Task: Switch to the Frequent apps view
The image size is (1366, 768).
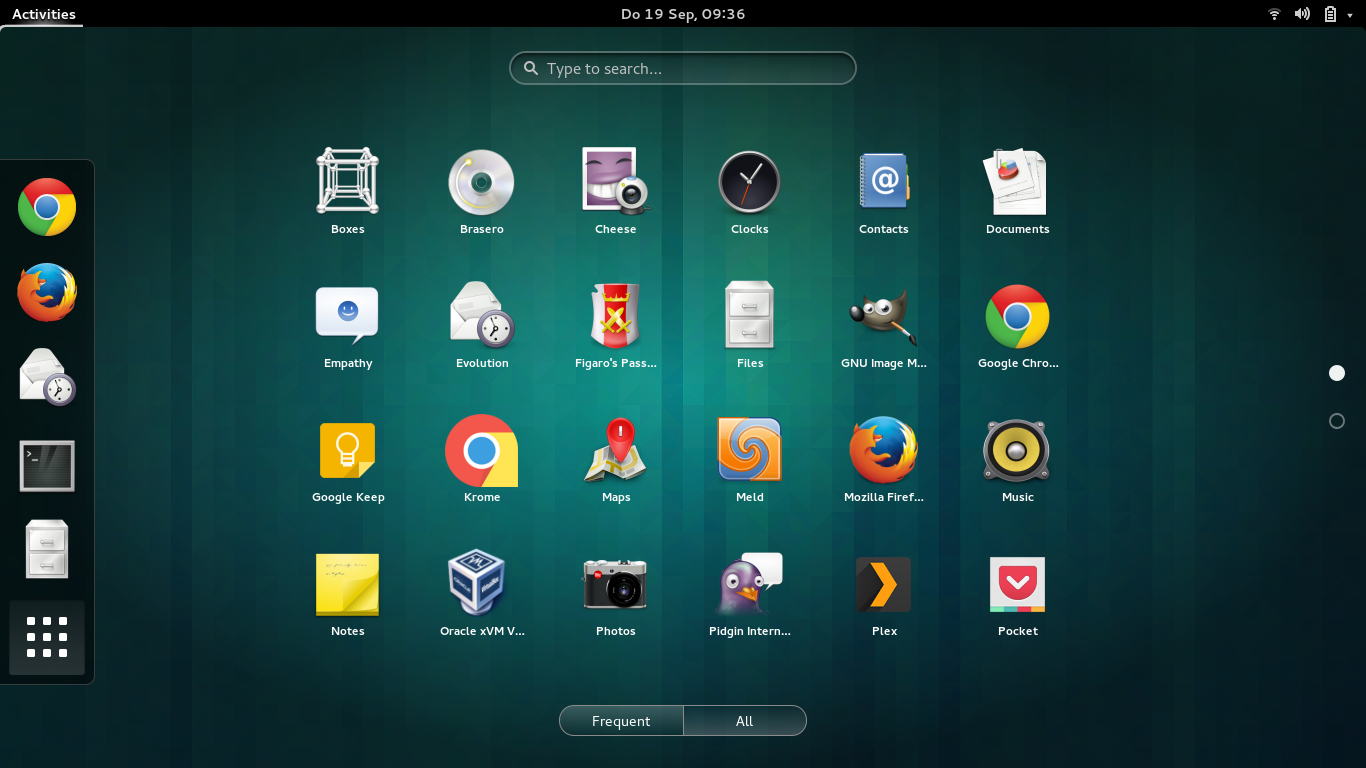Action: pos(620,720)
